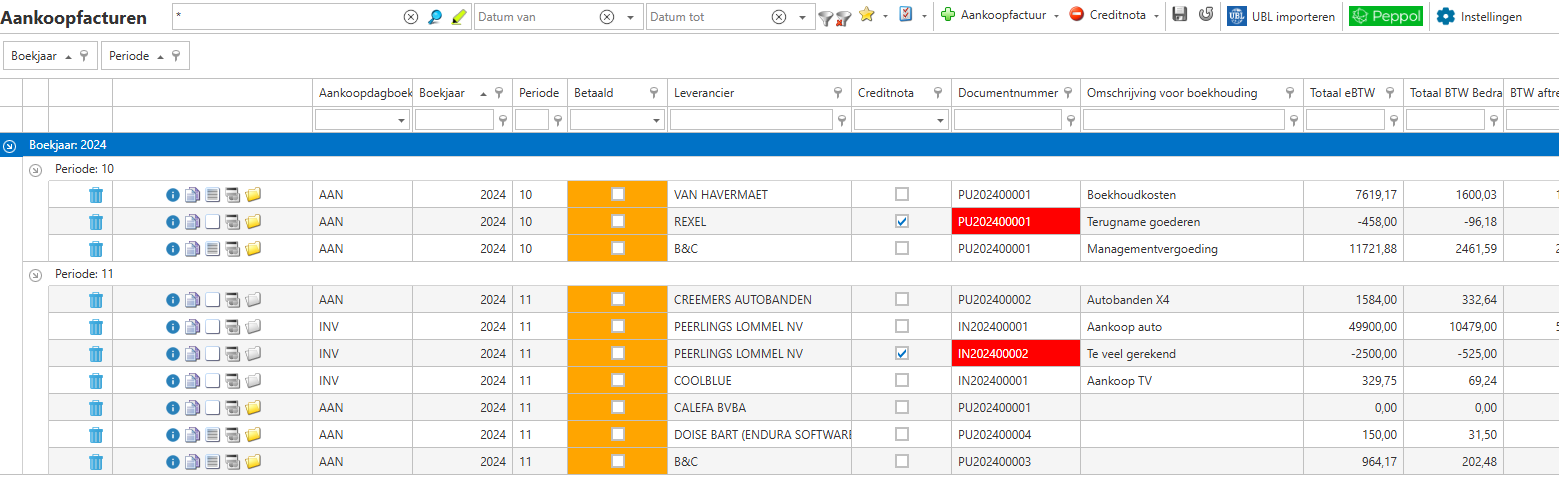The width and height of the screenshot is (1559, 497).
Task: Click the UBL importeren button
Action: pyautogui.click(x=1281, y=16)
